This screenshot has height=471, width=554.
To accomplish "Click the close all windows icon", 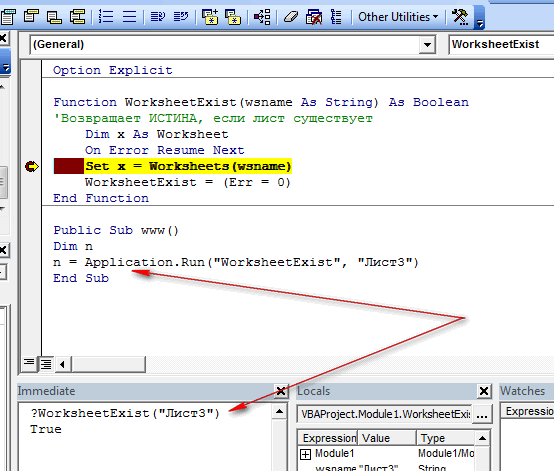I will click(x=314, y=17).
